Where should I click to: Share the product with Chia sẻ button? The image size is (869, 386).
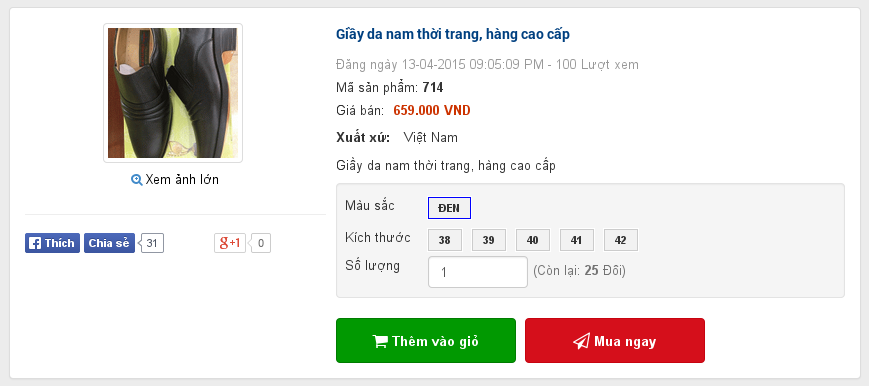coord(109,243)
